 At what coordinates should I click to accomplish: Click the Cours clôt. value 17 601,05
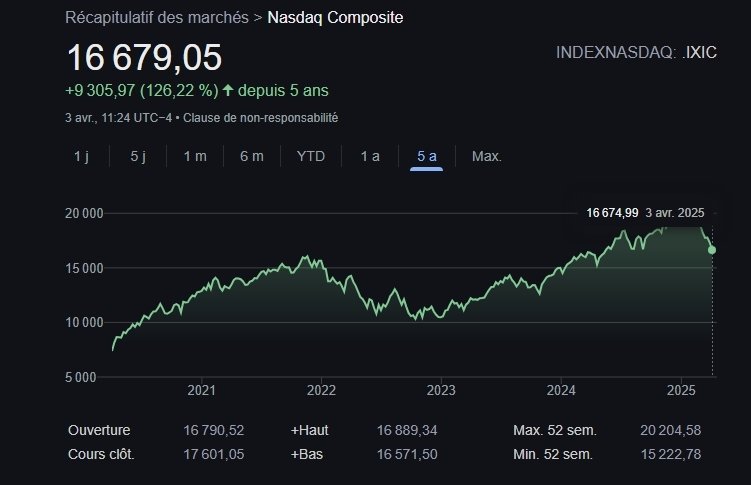tap(214, 454)
